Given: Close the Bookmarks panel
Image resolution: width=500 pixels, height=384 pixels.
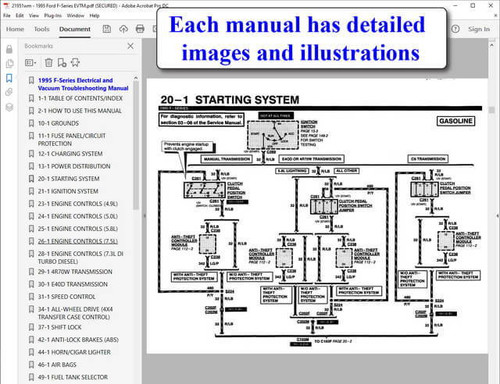Looking at the screenshot, I should click(130, 46).
